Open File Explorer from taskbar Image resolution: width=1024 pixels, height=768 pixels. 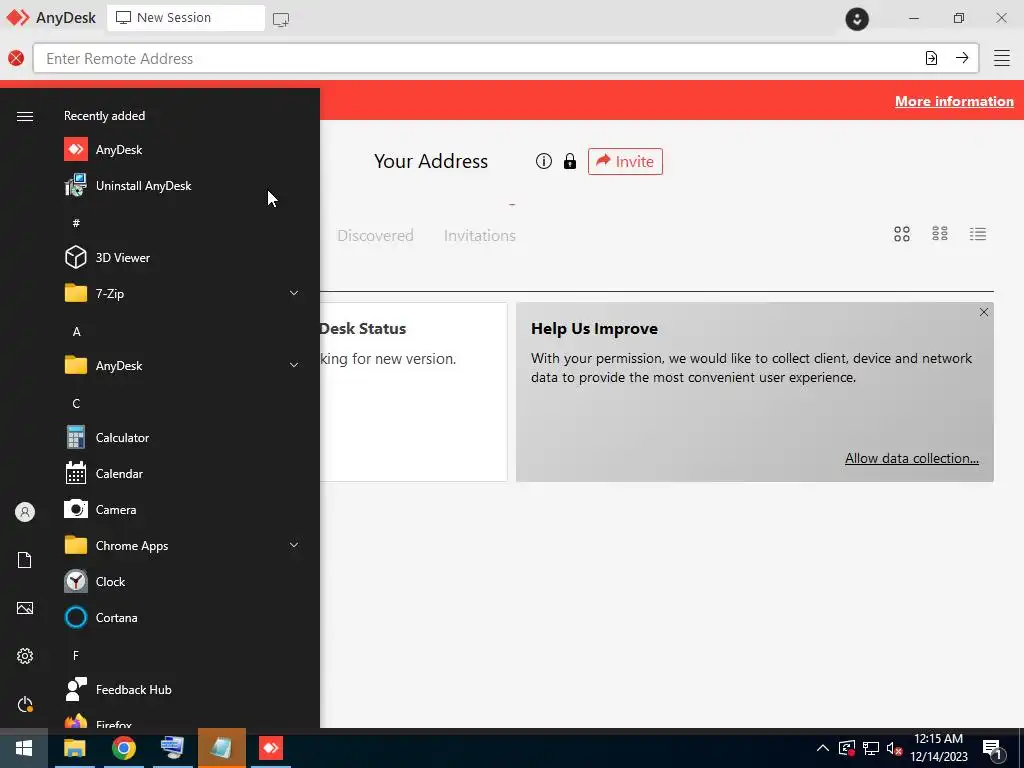74,748
